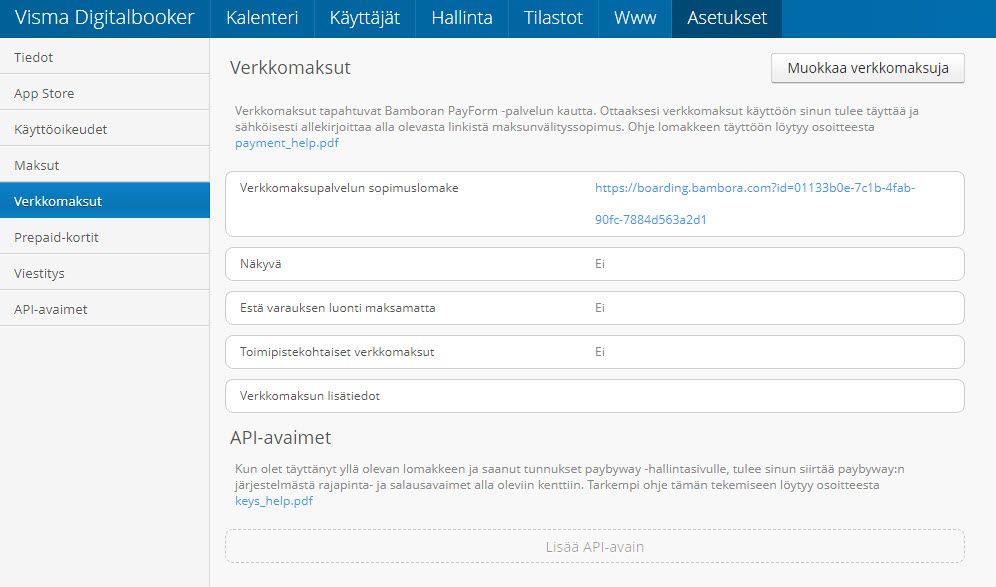
Task: Open Tiedot in the sidebar
Action: pyautogui.click(x=34, y=57)
